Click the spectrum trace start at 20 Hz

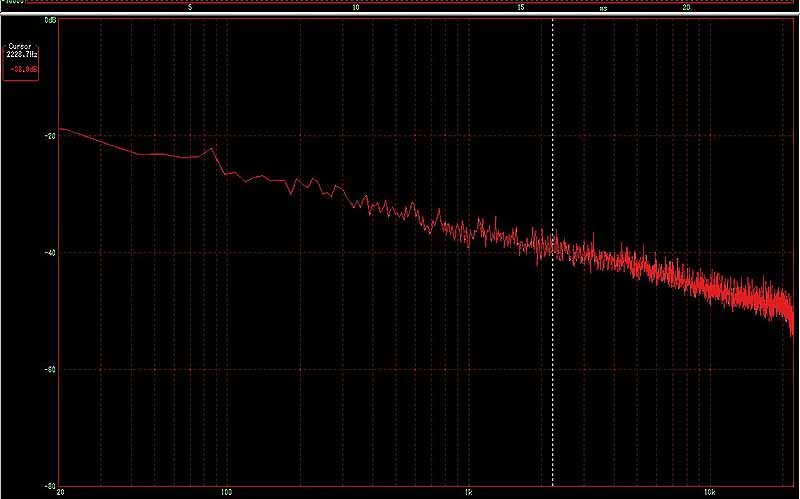[x=61, y=129]
